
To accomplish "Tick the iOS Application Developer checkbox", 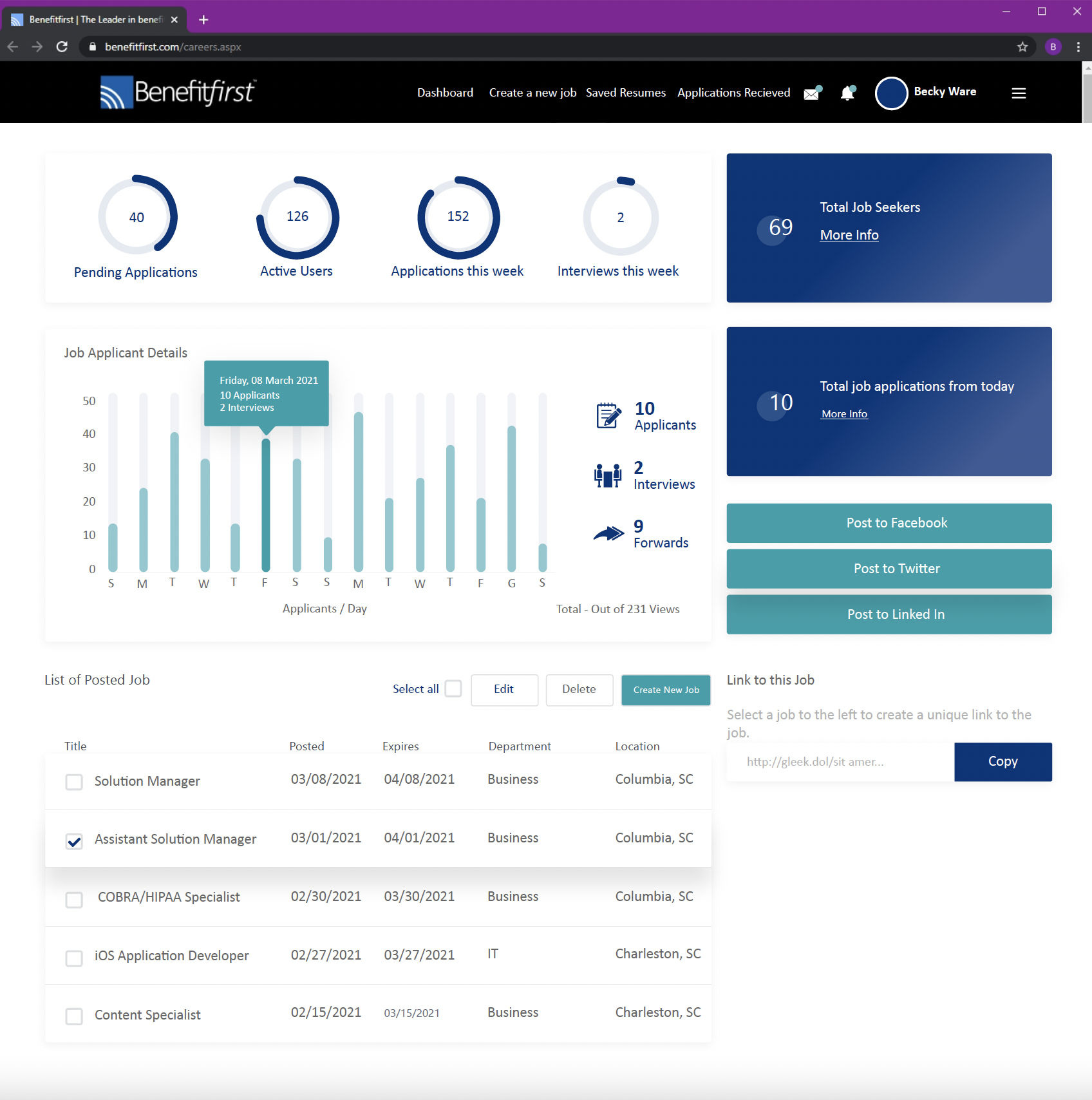I will 75,958.
